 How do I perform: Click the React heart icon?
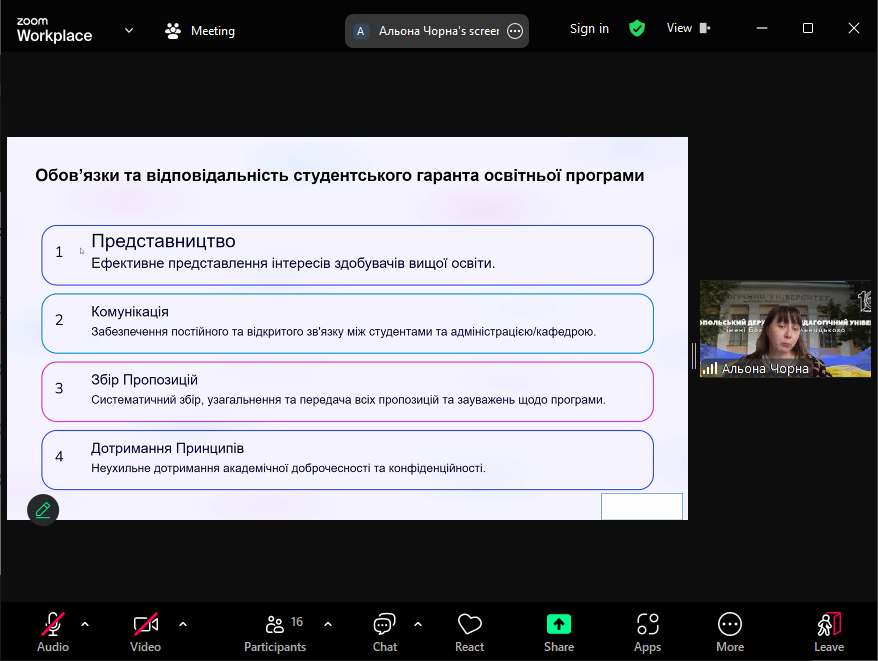click(x=469, y=625)
